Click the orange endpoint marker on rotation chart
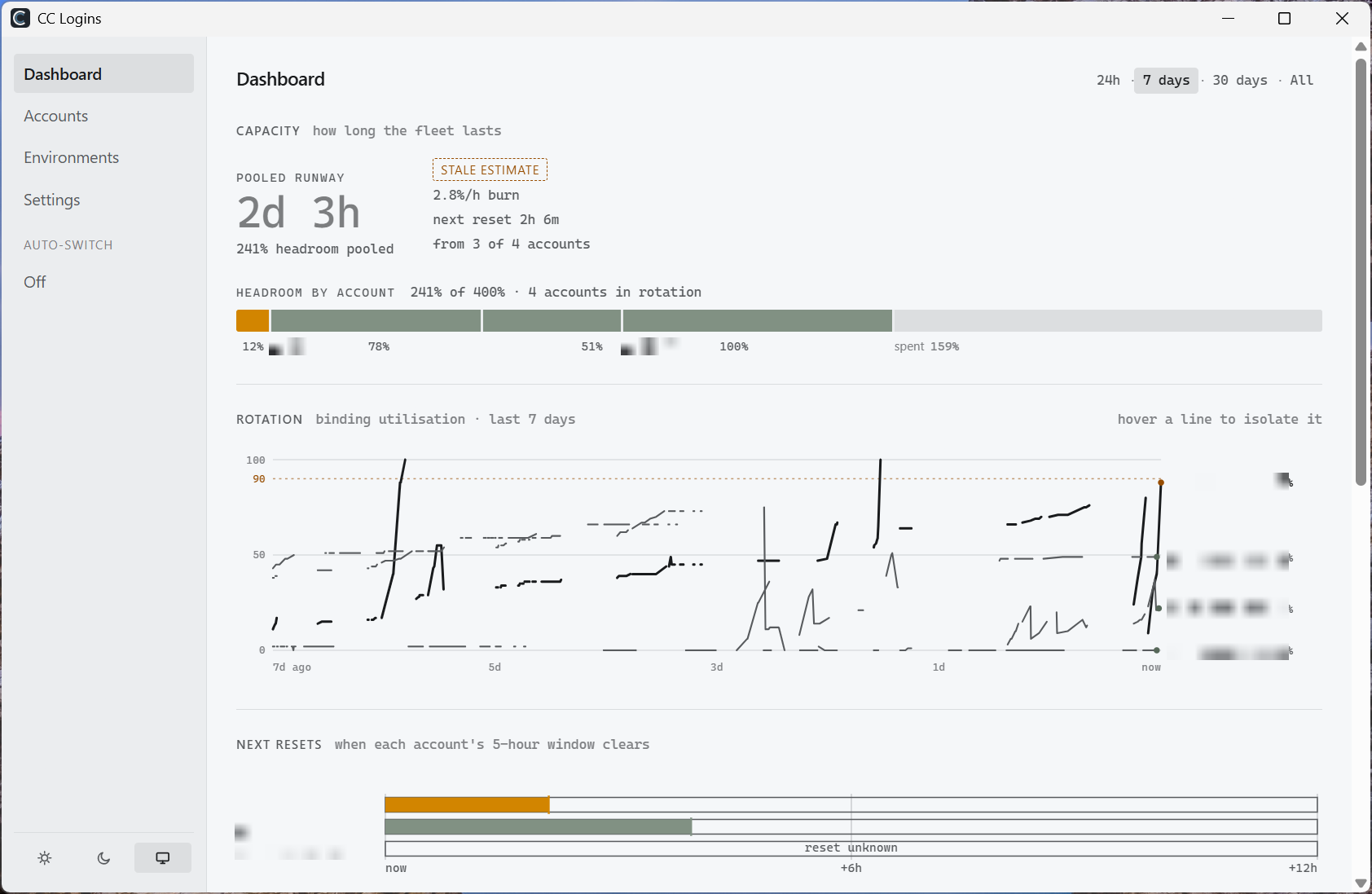Viewport: 1372px width, 894px height. click(x=1161, y=482)
